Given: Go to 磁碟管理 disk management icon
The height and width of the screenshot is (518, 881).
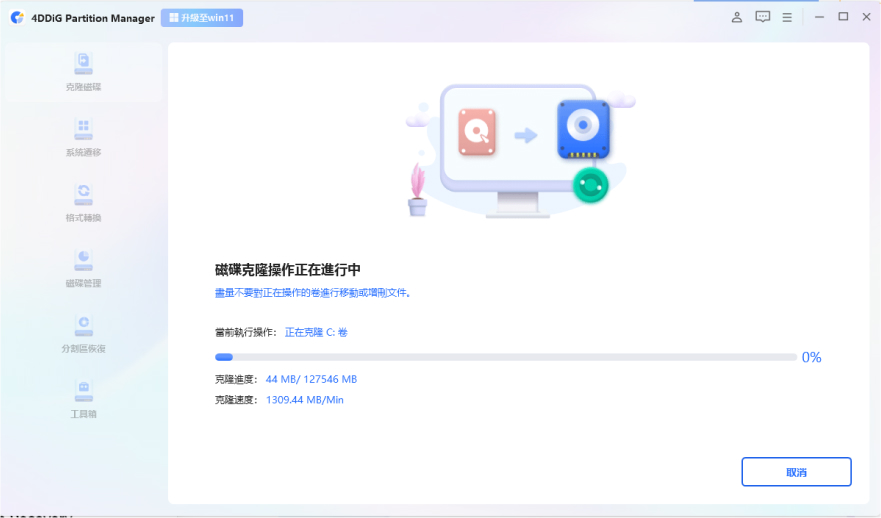Looking at the screenshot, I should 83,260.
